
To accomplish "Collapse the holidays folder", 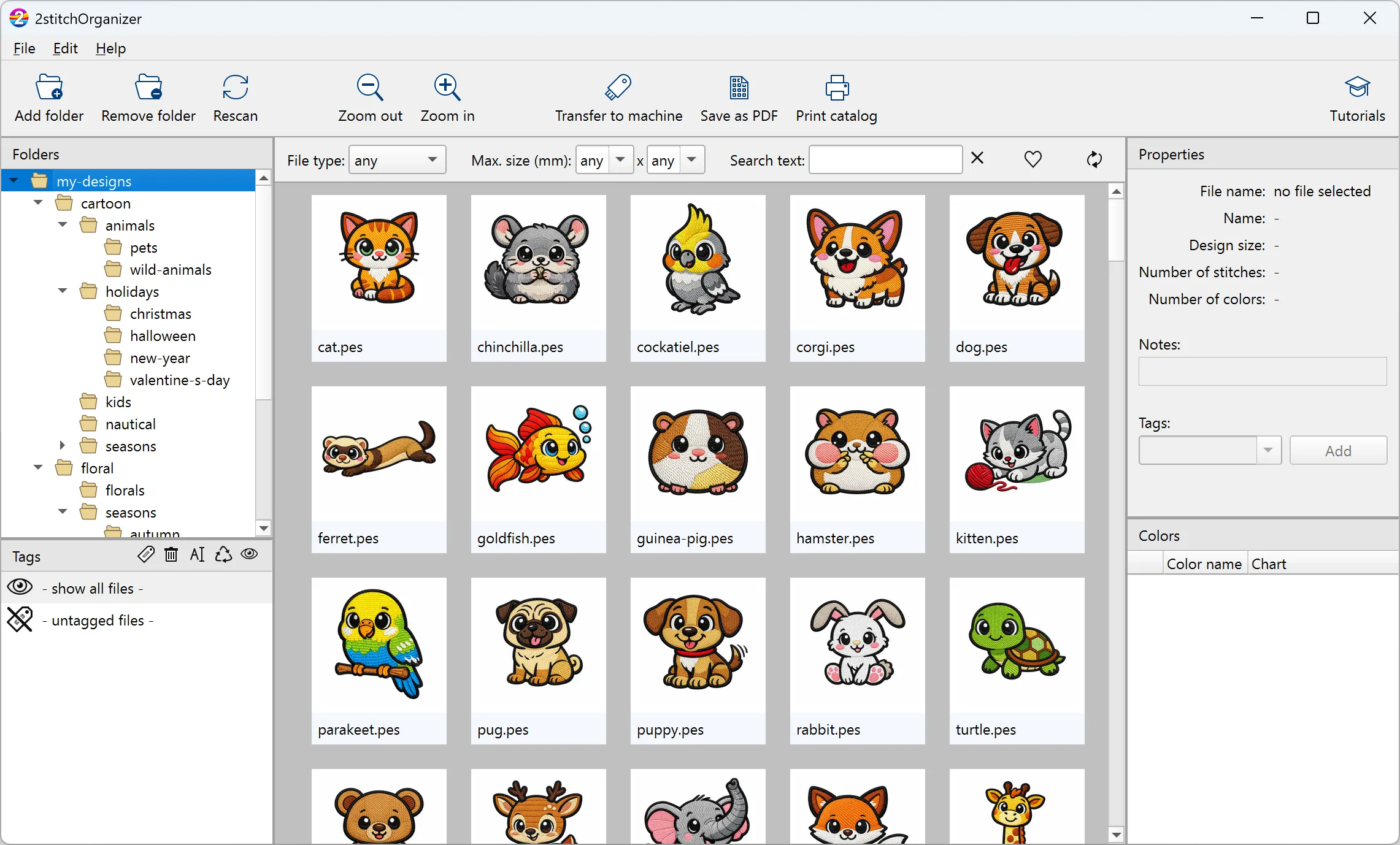I will pyautogui.click(x=63, y=291).
